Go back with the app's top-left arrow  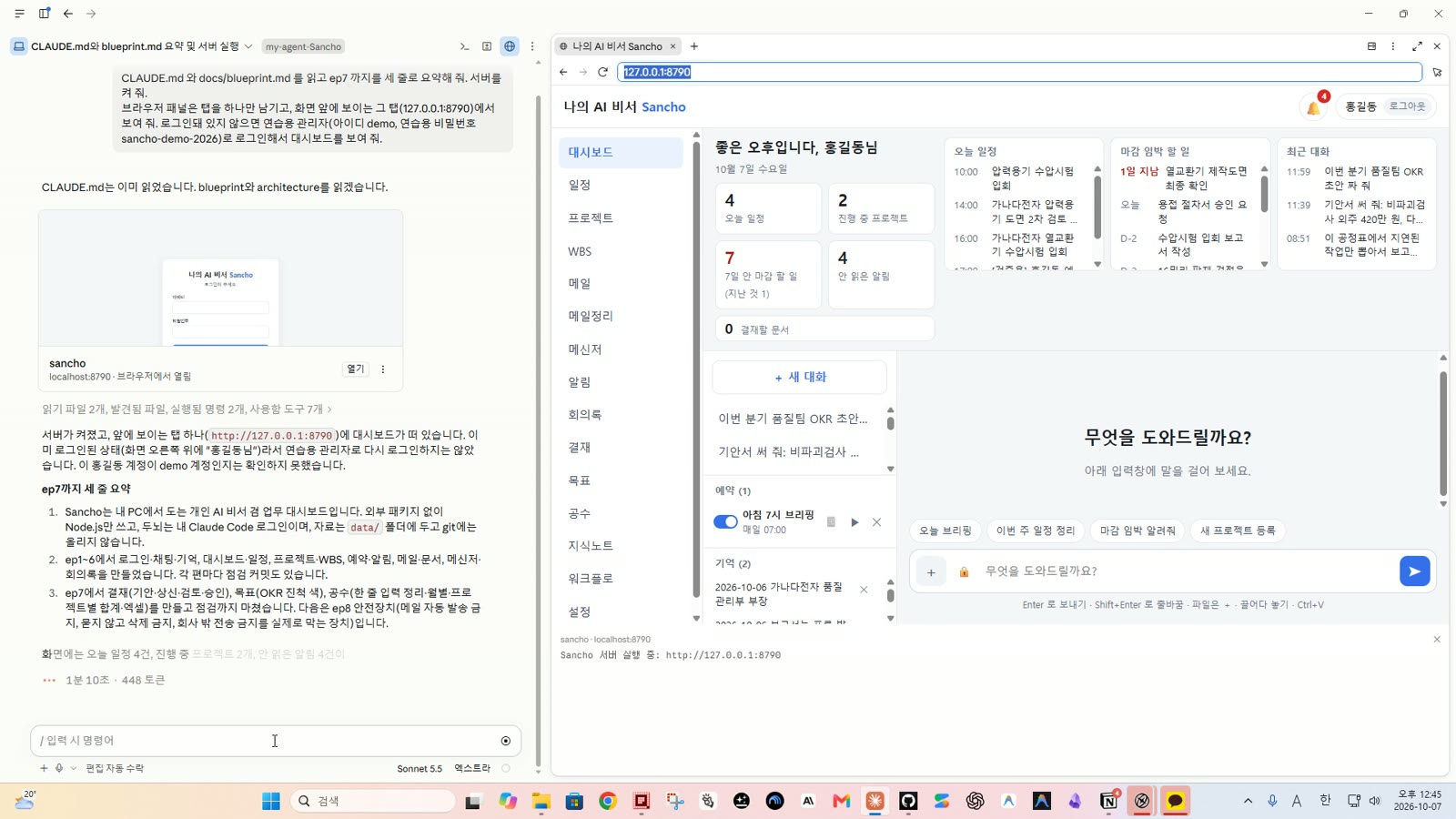[68, 14]
